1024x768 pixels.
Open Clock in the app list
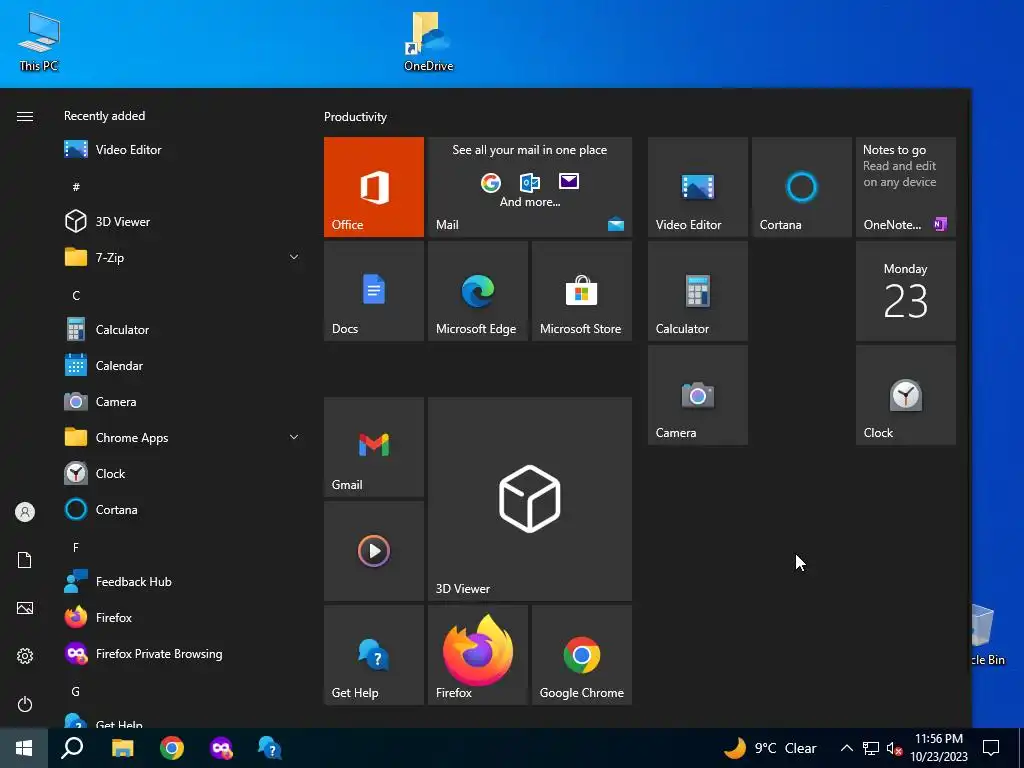coord(182,473)
